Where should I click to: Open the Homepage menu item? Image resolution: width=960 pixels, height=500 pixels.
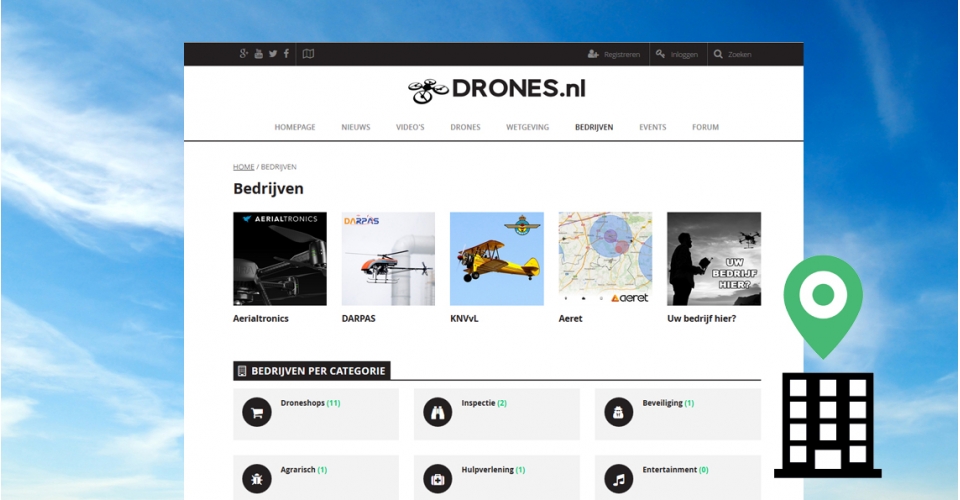[x=294, y=127]
